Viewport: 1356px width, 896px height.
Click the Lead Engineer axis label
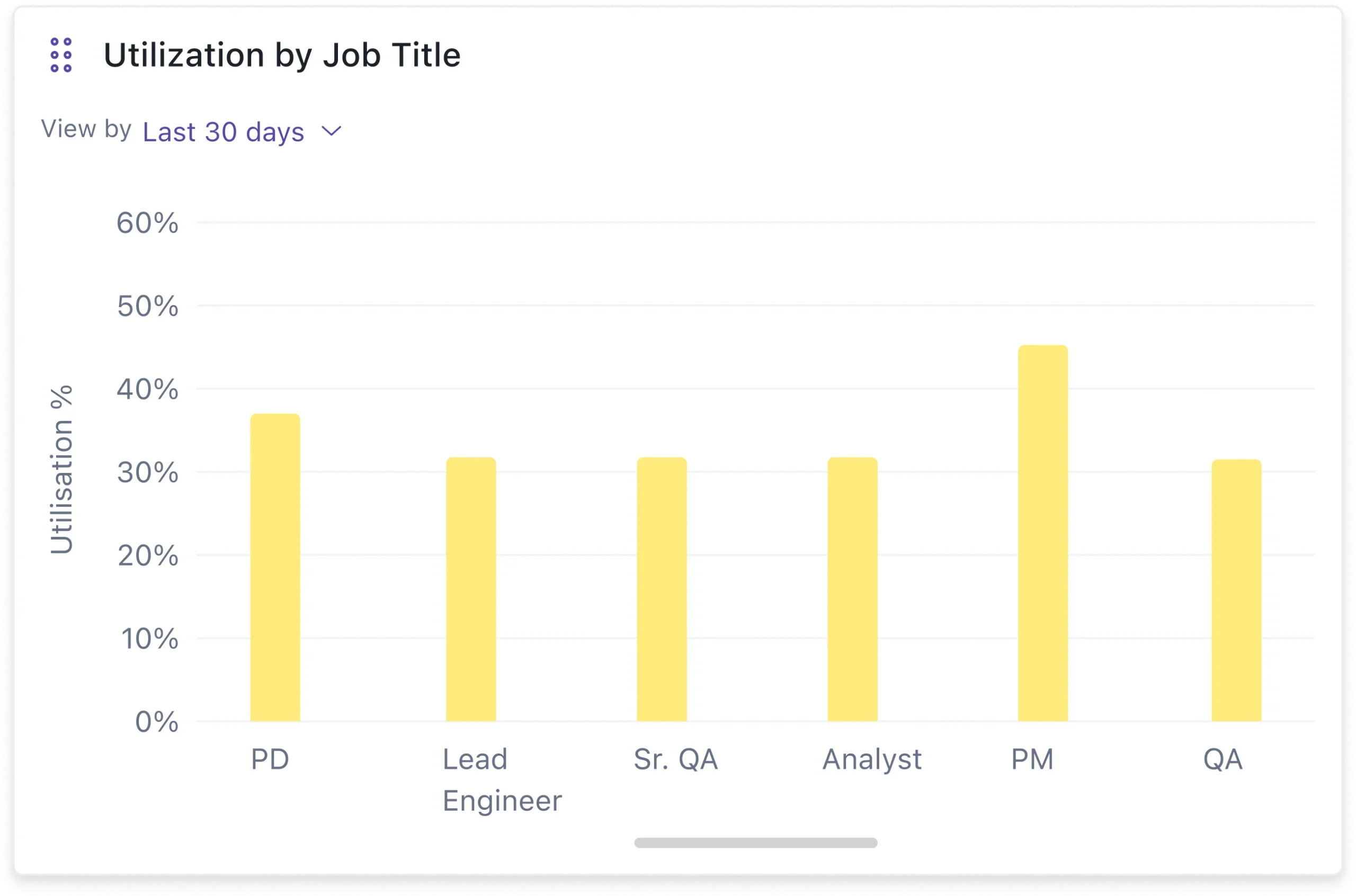coord(502,779)
